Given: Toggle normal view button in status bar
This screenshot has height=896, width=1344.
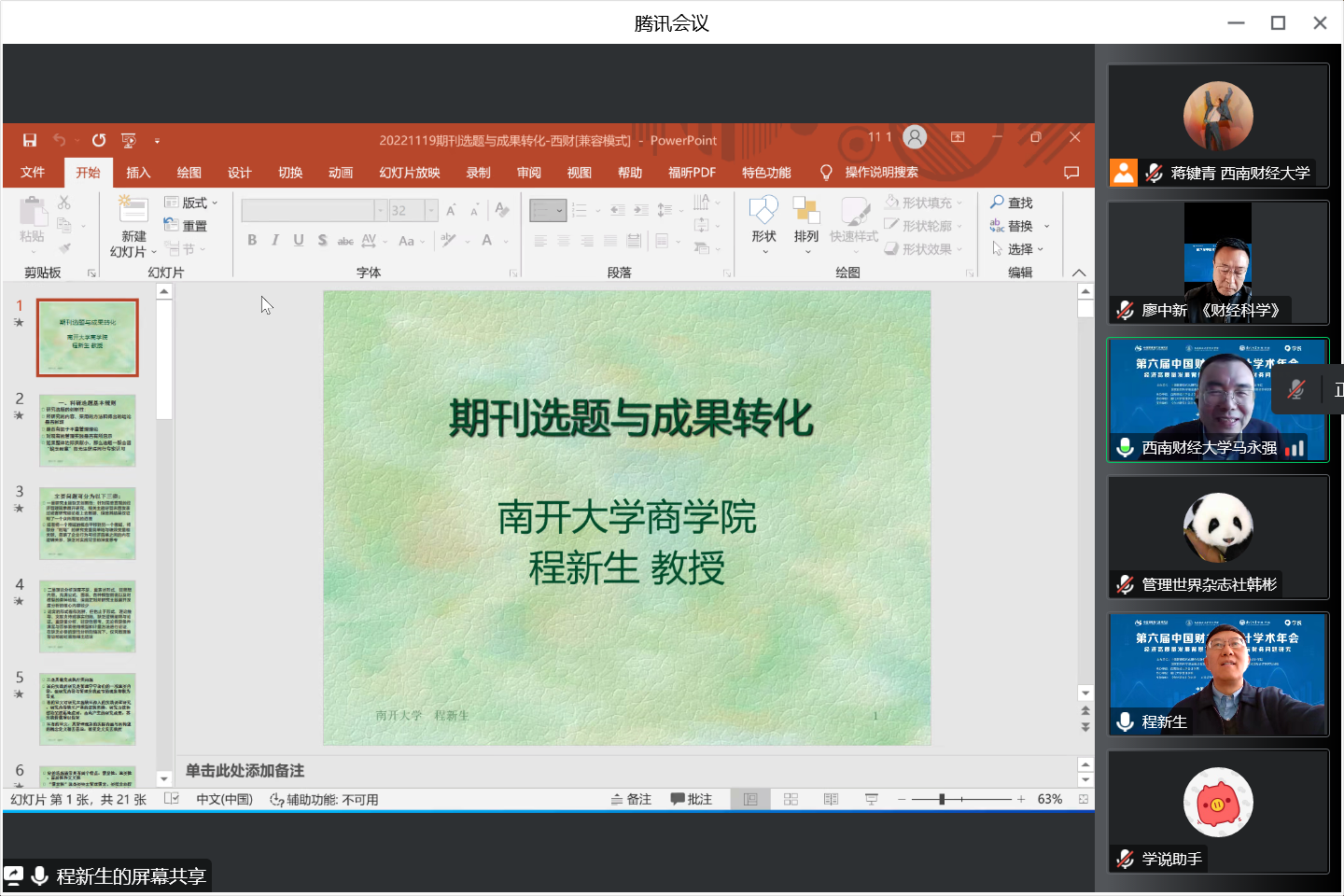Looking at the screenshot, I should tap(750, 800).
